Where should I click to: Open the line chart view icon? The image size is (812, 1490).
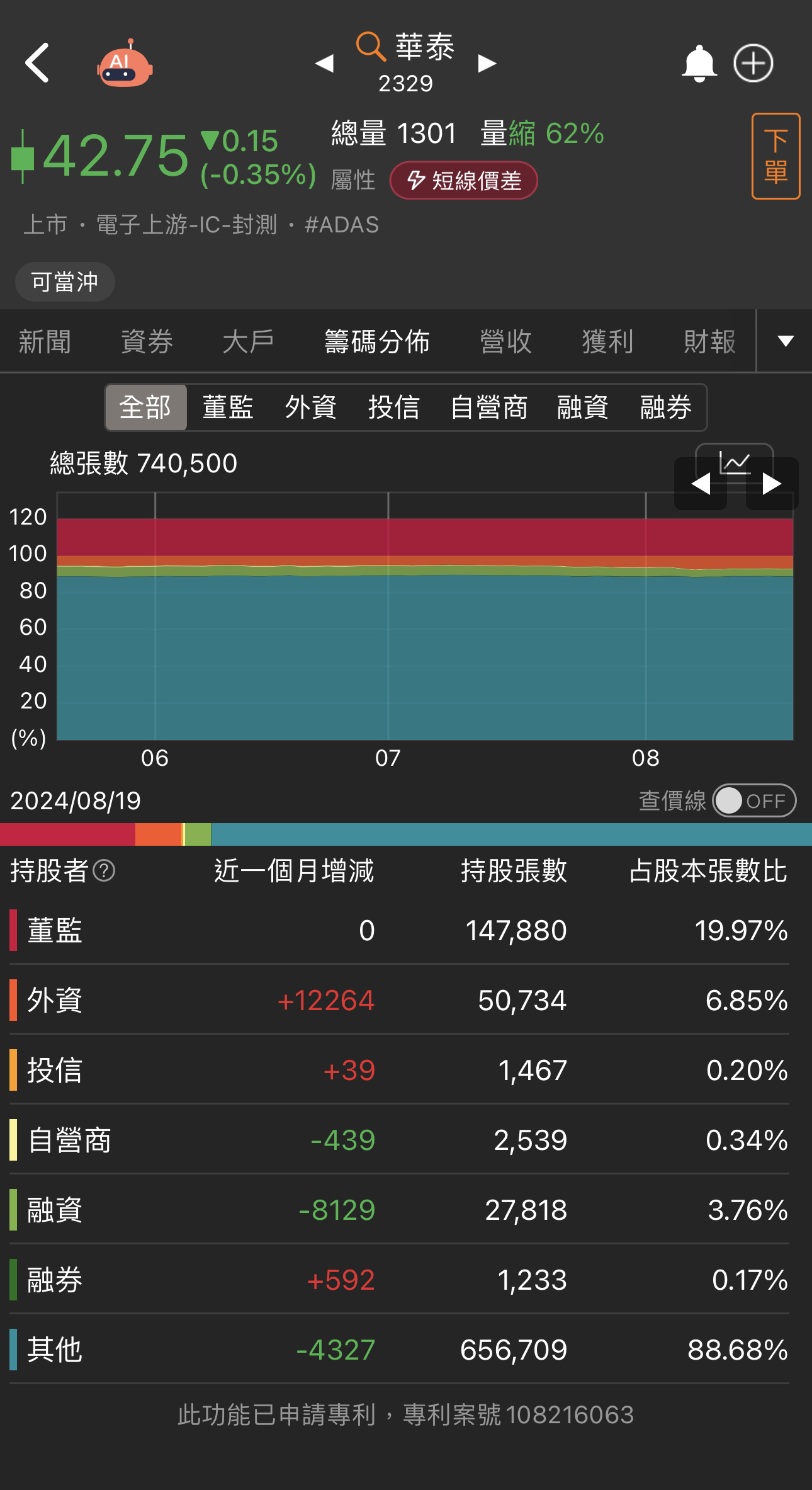tap(735, 461)
